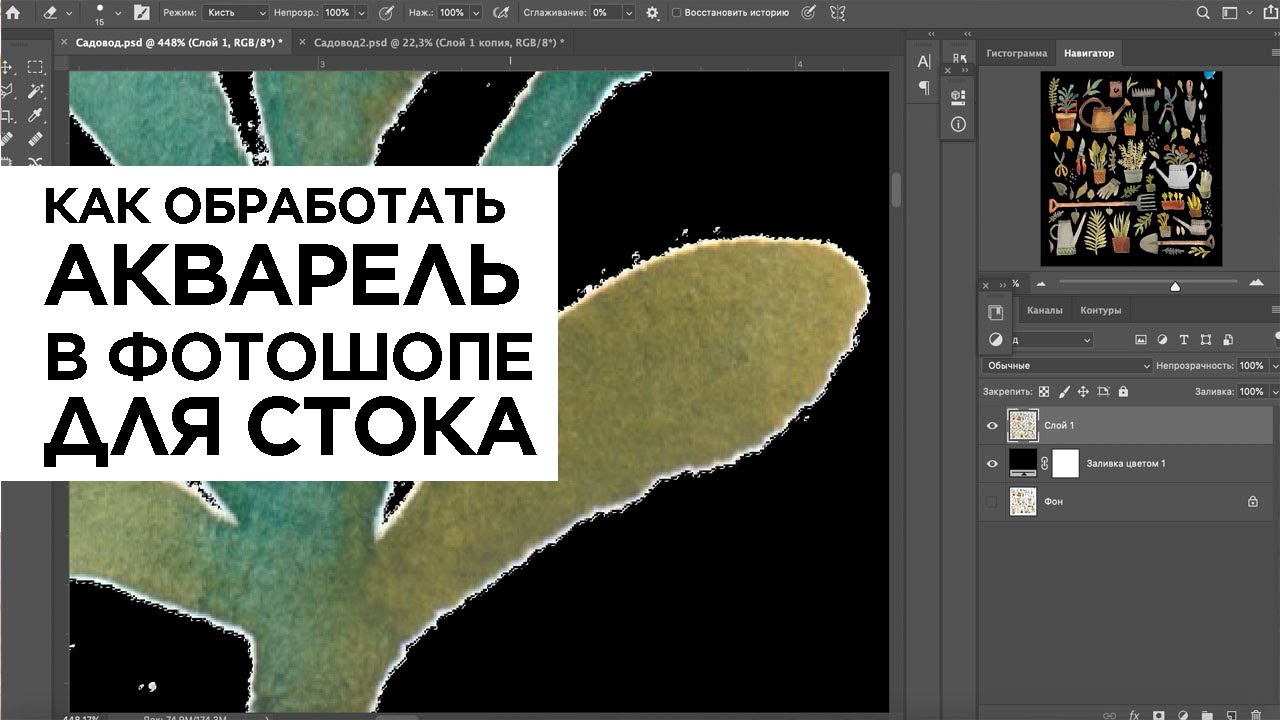1280x720 pixels.
Task: Open symmetry butterfly options icon
Action: (x=837, y=13)
